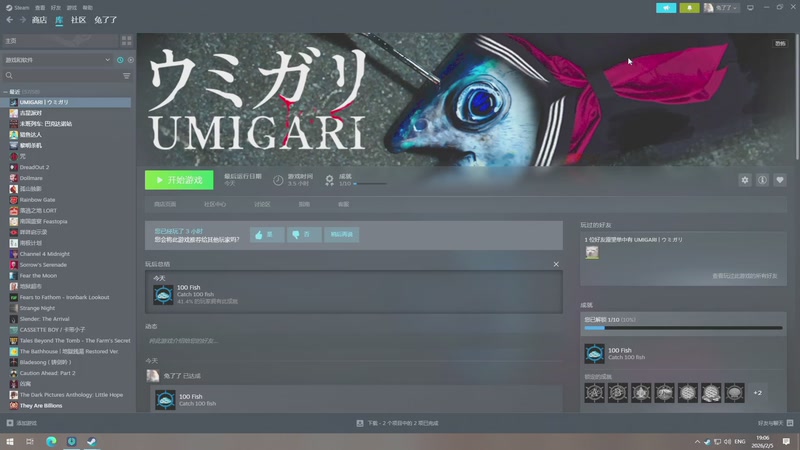
Task: Click the thumbs-down not recommend button
Action: pos(304,235)
